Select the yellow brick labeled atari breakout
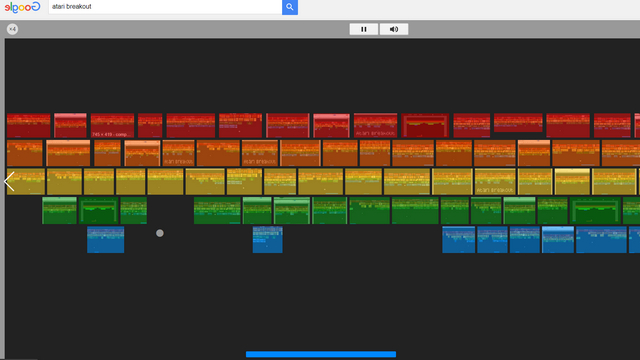640x360 pixels. [x=495, y=182]
